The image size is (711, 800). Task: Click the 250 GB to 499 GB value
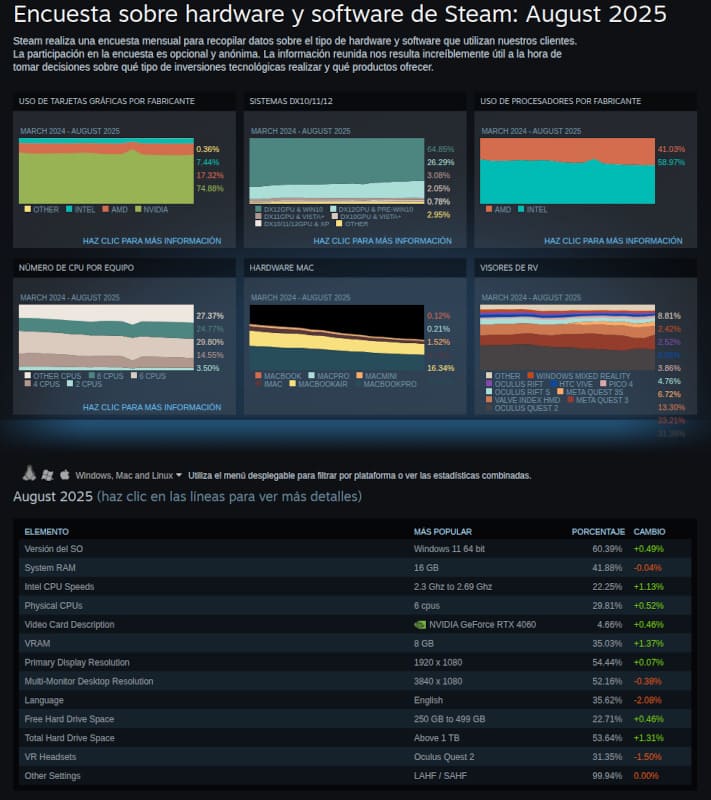pyautogui.click(x=449, y=719)
